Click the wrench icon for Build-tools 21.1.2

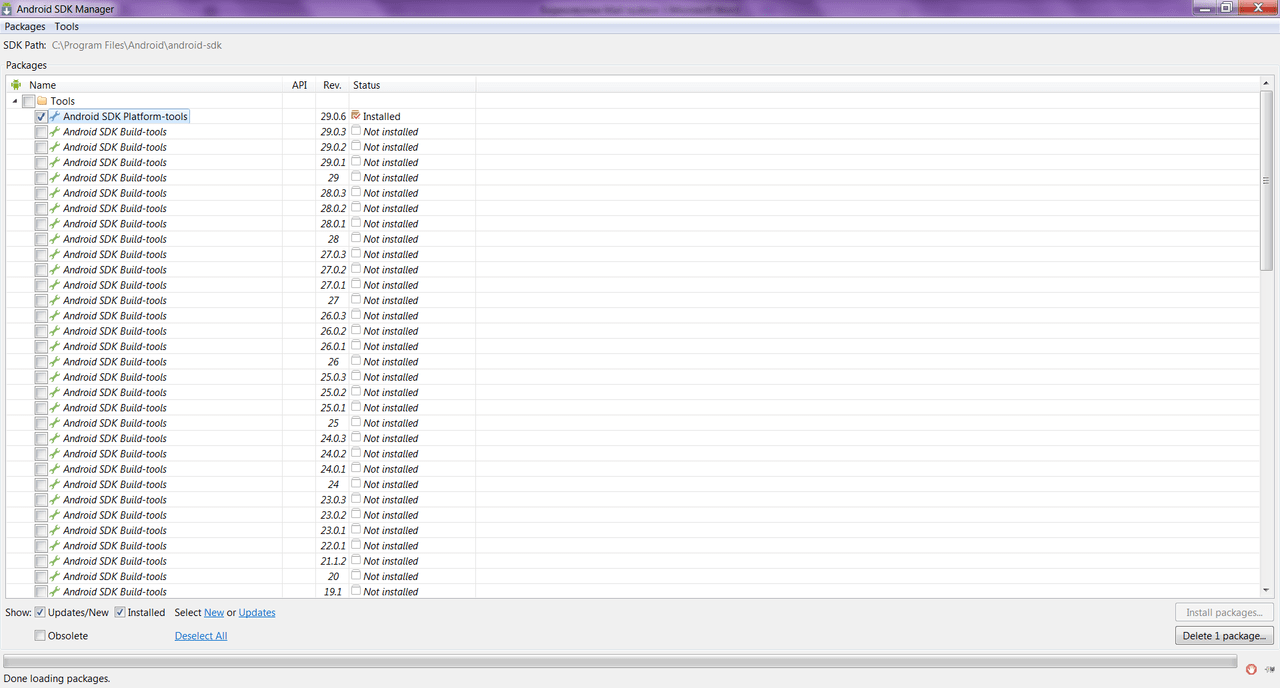[x=55, y=561]
